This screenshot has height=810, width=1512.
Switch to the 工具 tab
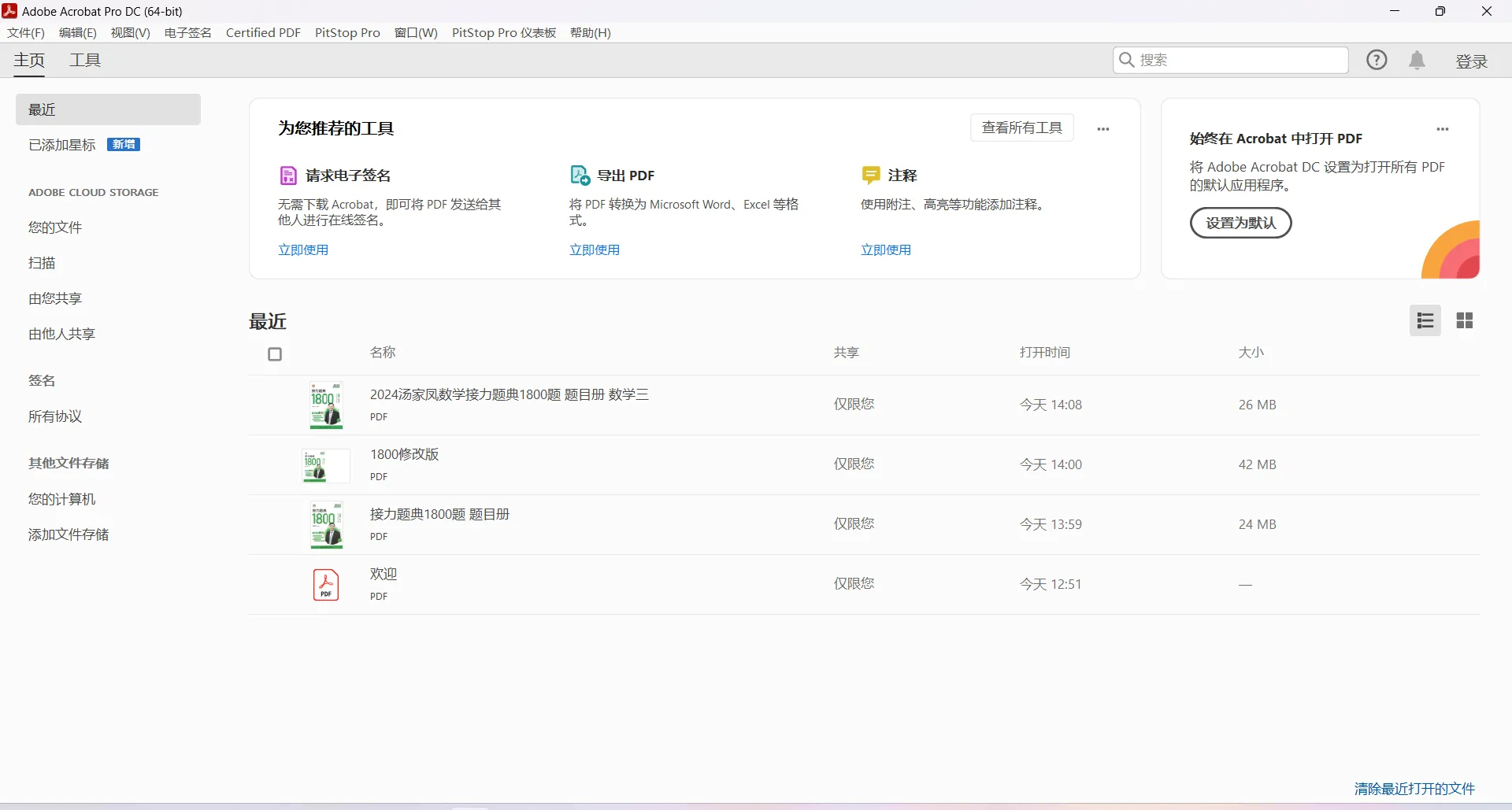coord(85,61)
